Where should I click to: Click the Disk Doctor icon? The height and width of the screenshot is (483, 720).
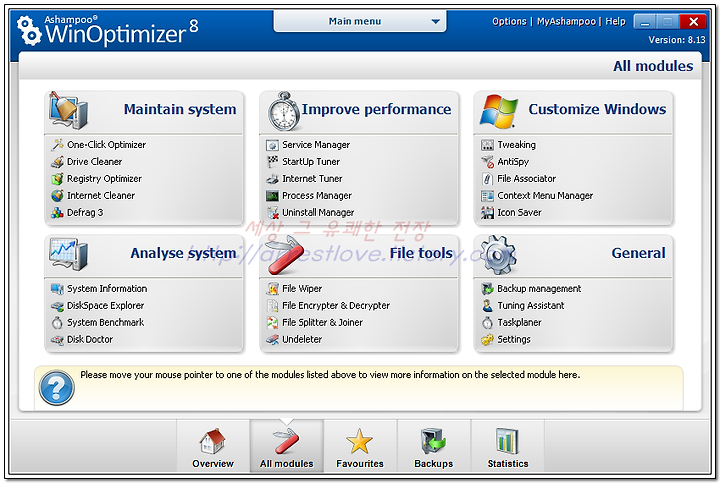pos(57,340)
